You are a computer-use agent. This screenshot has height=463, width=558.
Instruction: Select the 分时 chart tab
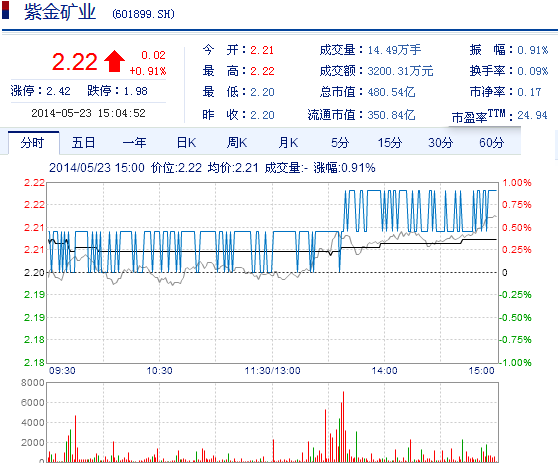click(x=33, y=143)
